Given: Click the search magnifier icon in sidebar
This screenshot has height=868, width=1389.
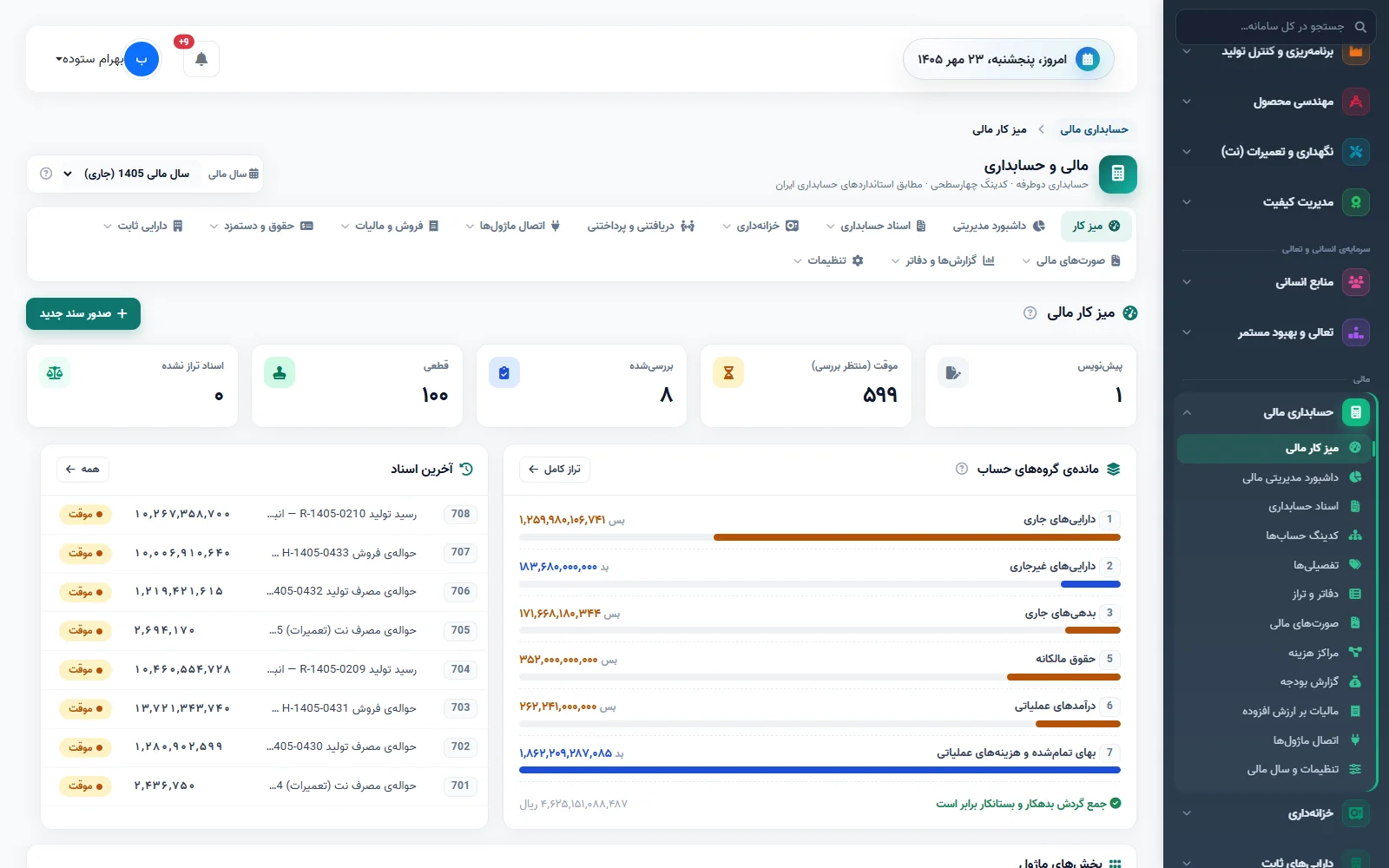Looking at the screenshot, I should click(1360, 27).
